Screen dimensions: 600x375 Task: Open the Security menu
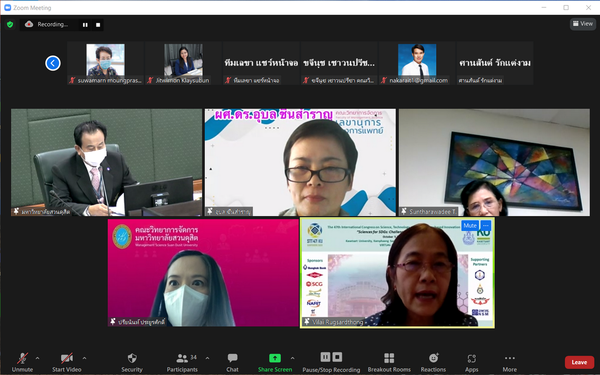tap(132, 362)
